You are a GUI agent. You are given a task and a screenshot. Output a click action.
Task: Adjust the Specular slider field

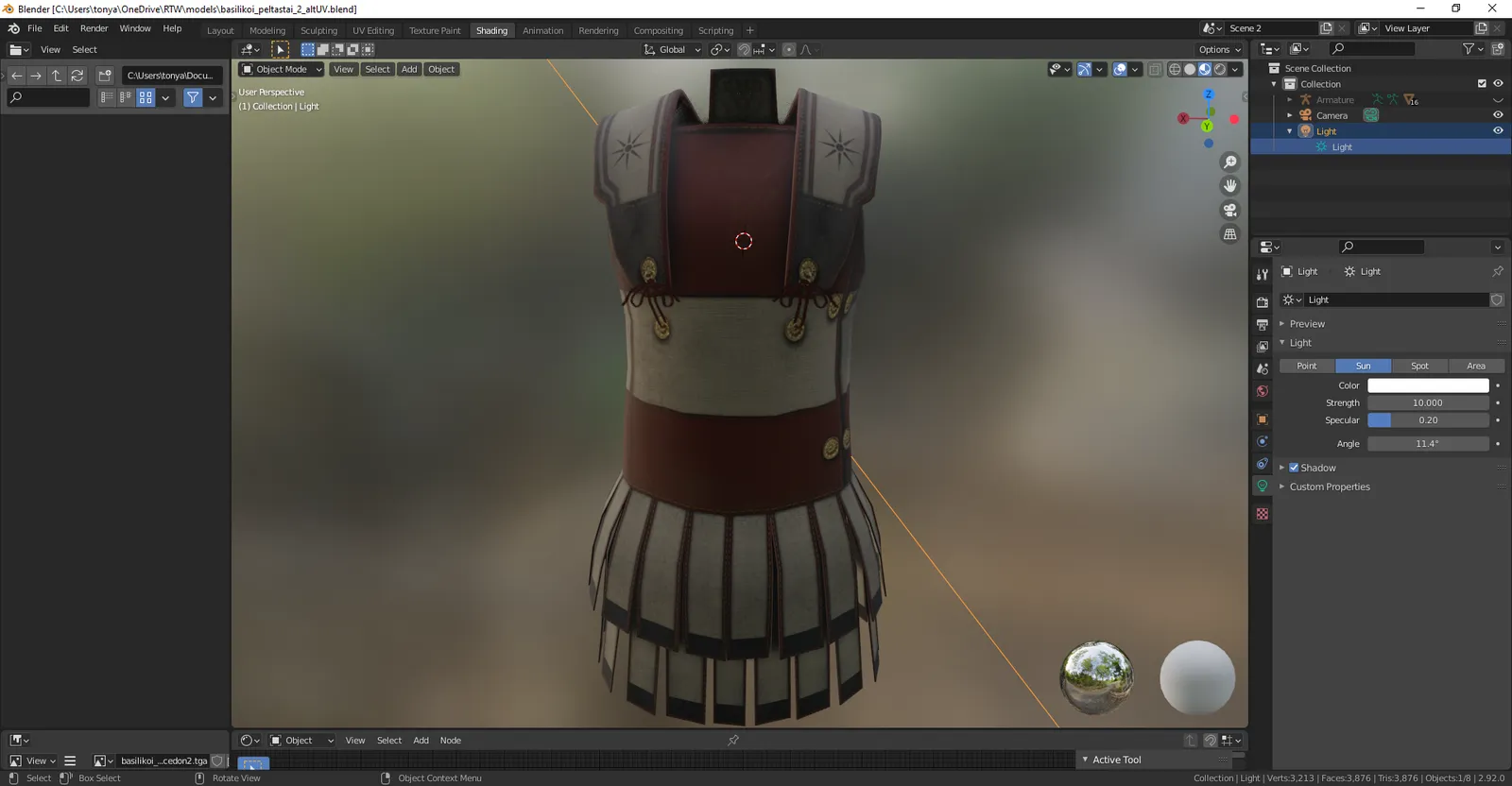pos(1428,420)
